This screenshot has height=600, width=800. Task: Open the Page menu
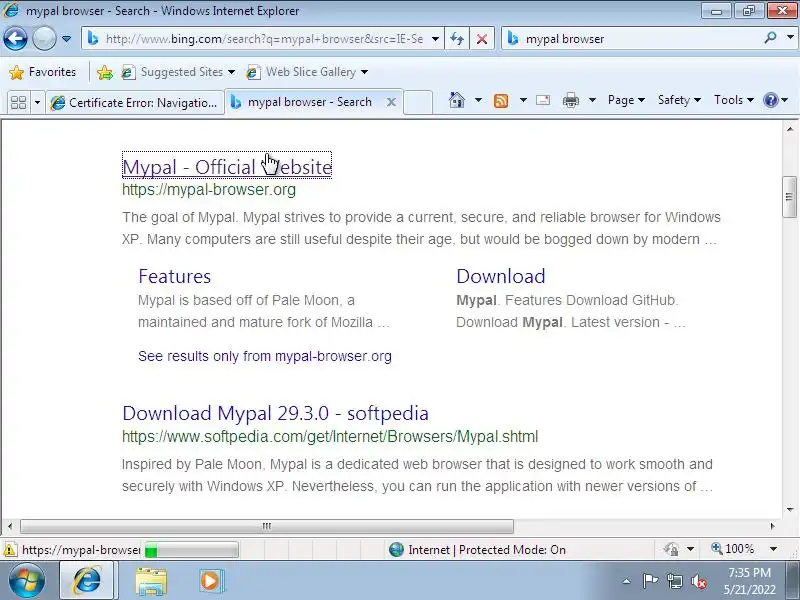point(626,100)
